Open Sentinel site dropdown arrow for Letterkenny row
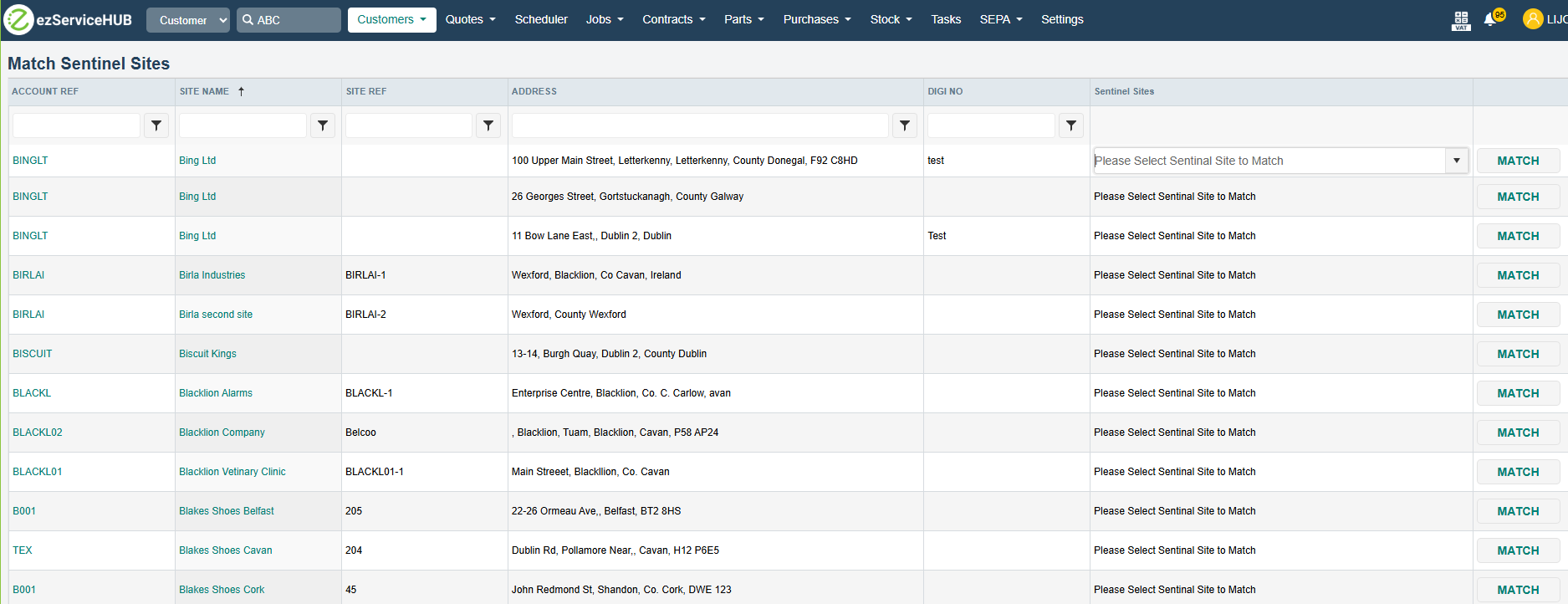 (x=1457, y=161)
